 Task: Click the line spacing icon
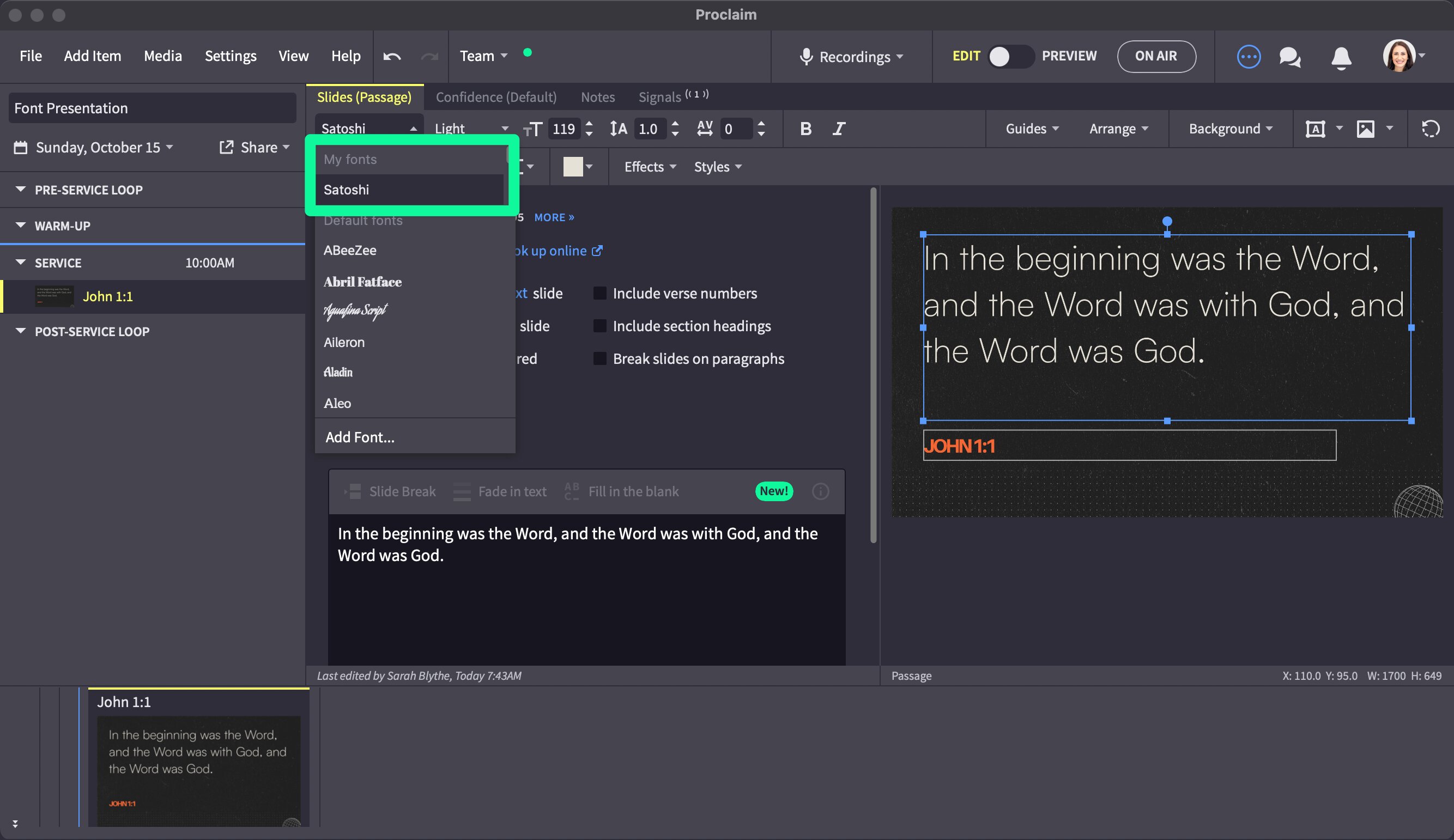pyautogui.click(x=619, y=129)
